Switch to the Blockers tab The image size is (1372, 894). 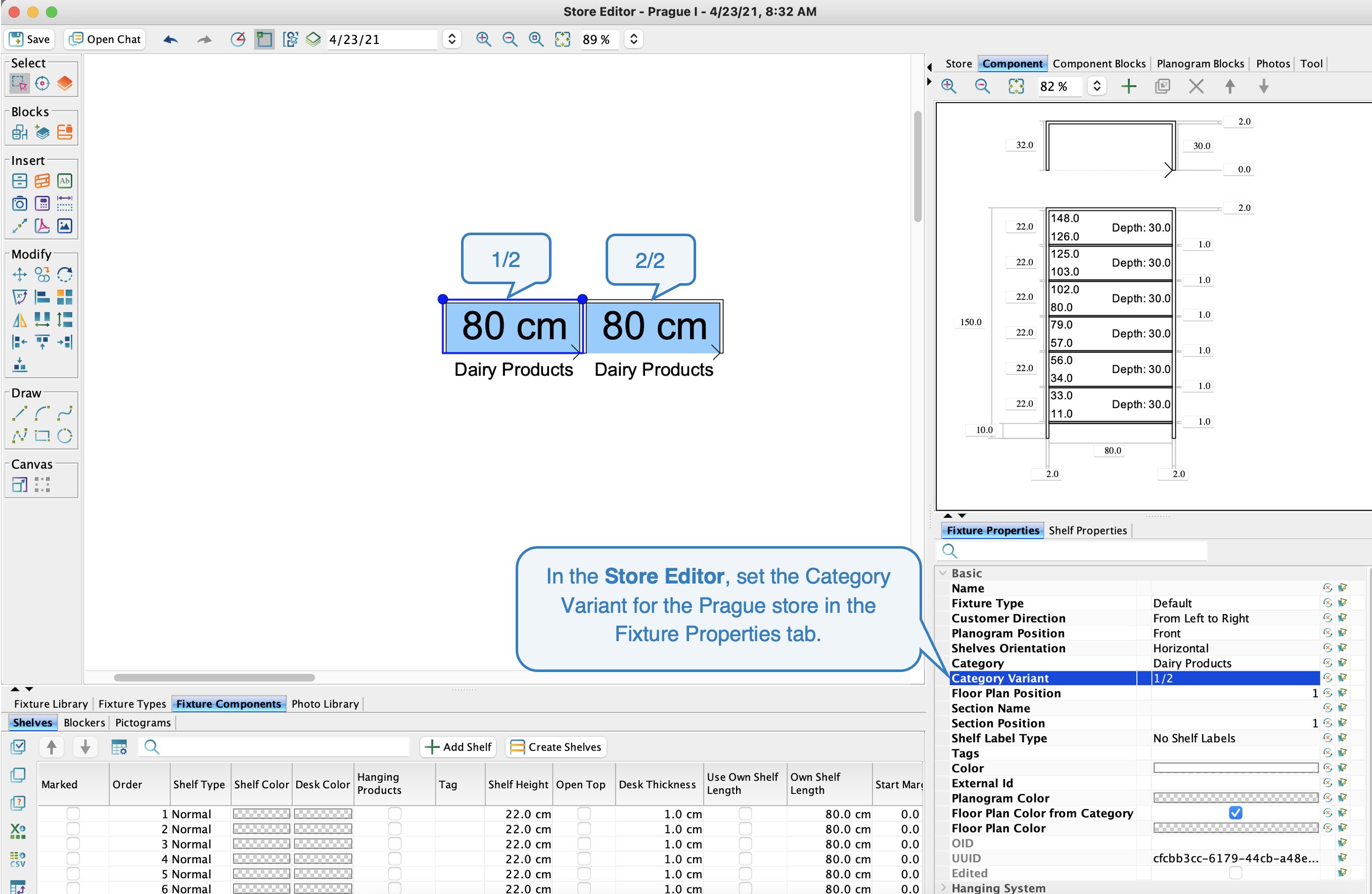pyautogui.click(x=84, y=722)
